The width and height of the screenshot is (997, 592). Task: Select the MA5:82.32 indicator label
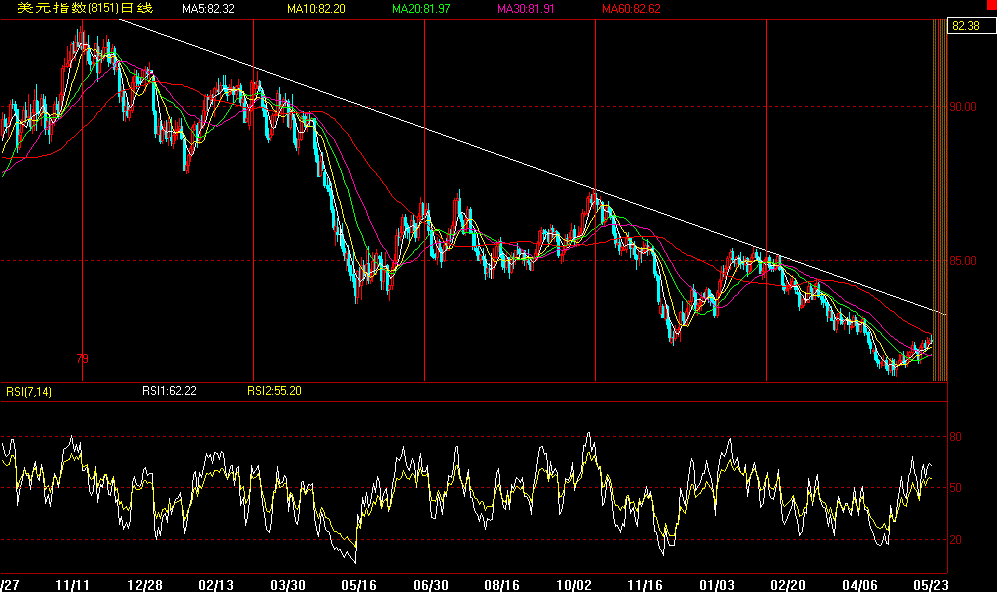click(208, 9)
